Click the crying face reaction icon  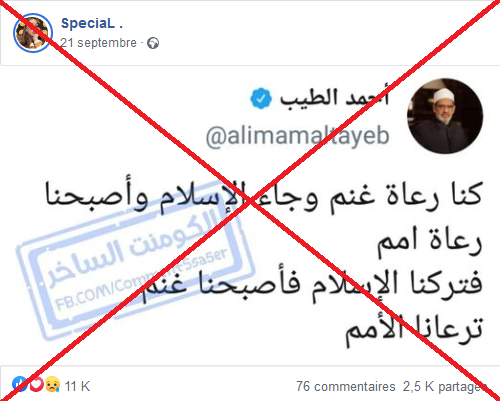[53, 384]
